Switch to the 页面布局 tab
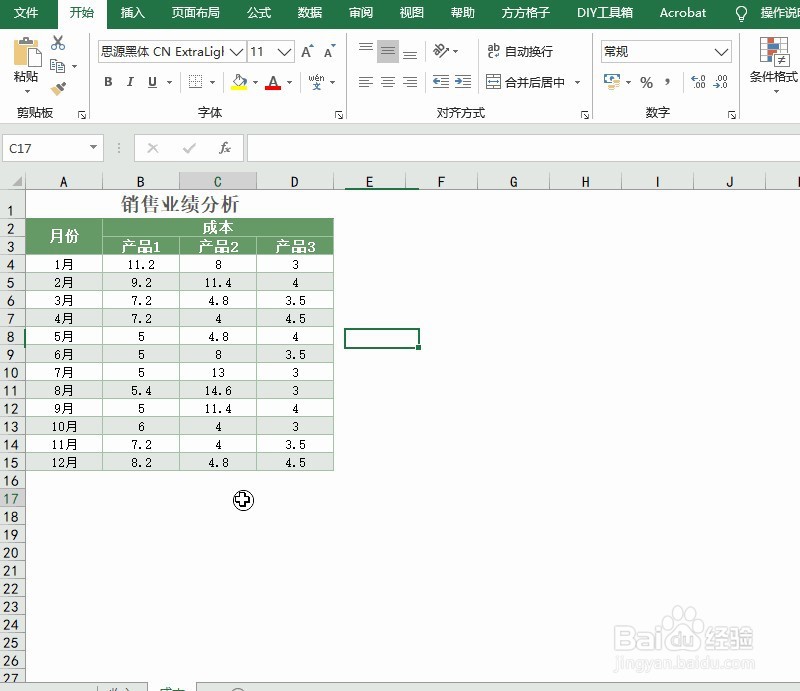This screenshot has width=800, height=691. 196,13
